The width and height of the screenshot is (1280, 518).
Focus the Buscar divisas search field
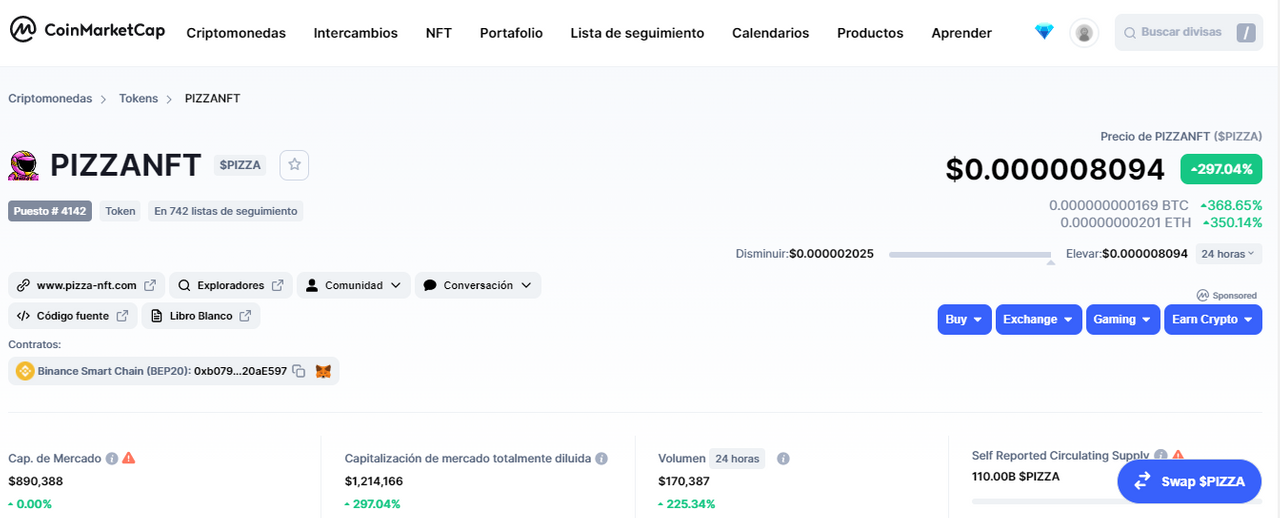tap(1188, 32)
